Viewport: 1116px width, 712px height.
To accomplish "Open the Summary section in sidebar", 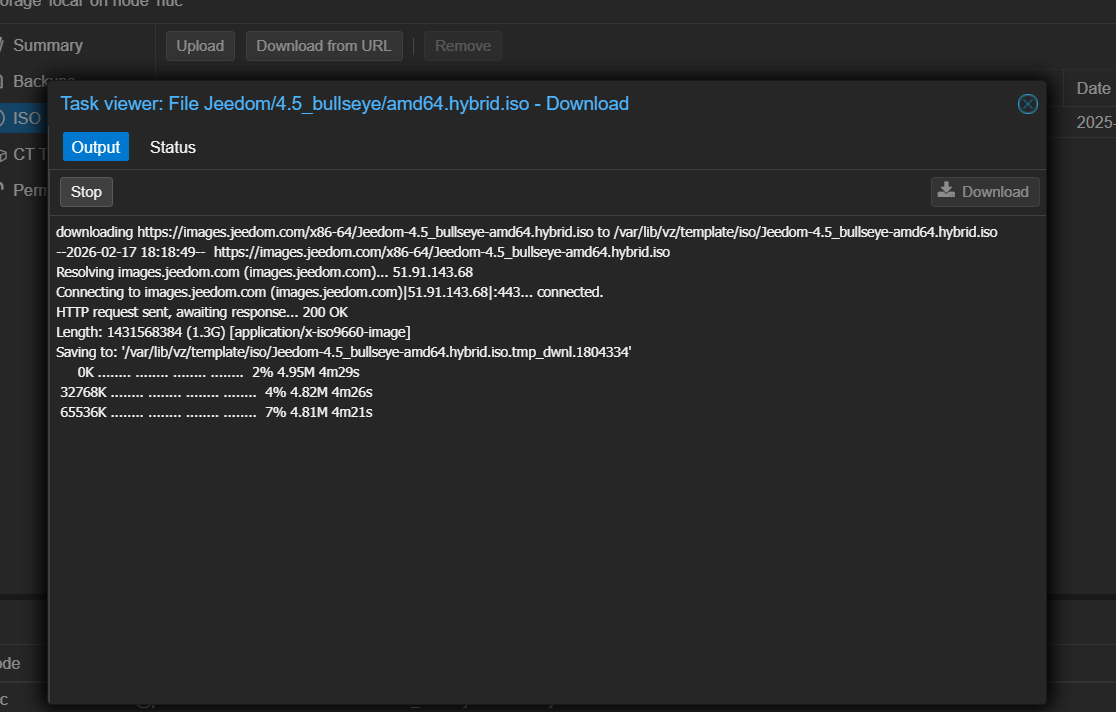I will [x=47, y=45].
